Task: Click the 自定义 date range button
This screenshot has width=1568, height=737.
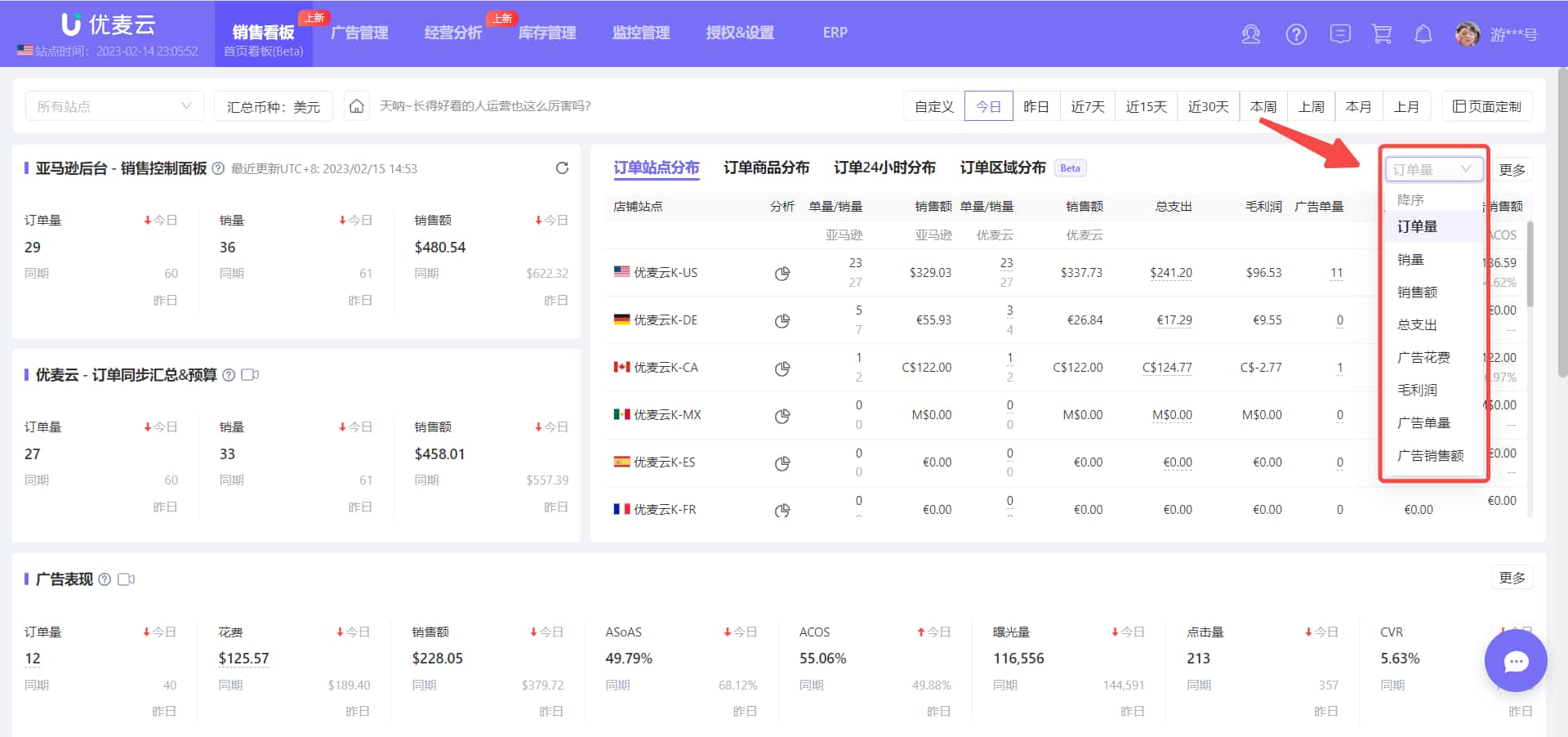Action: (934, 106)
